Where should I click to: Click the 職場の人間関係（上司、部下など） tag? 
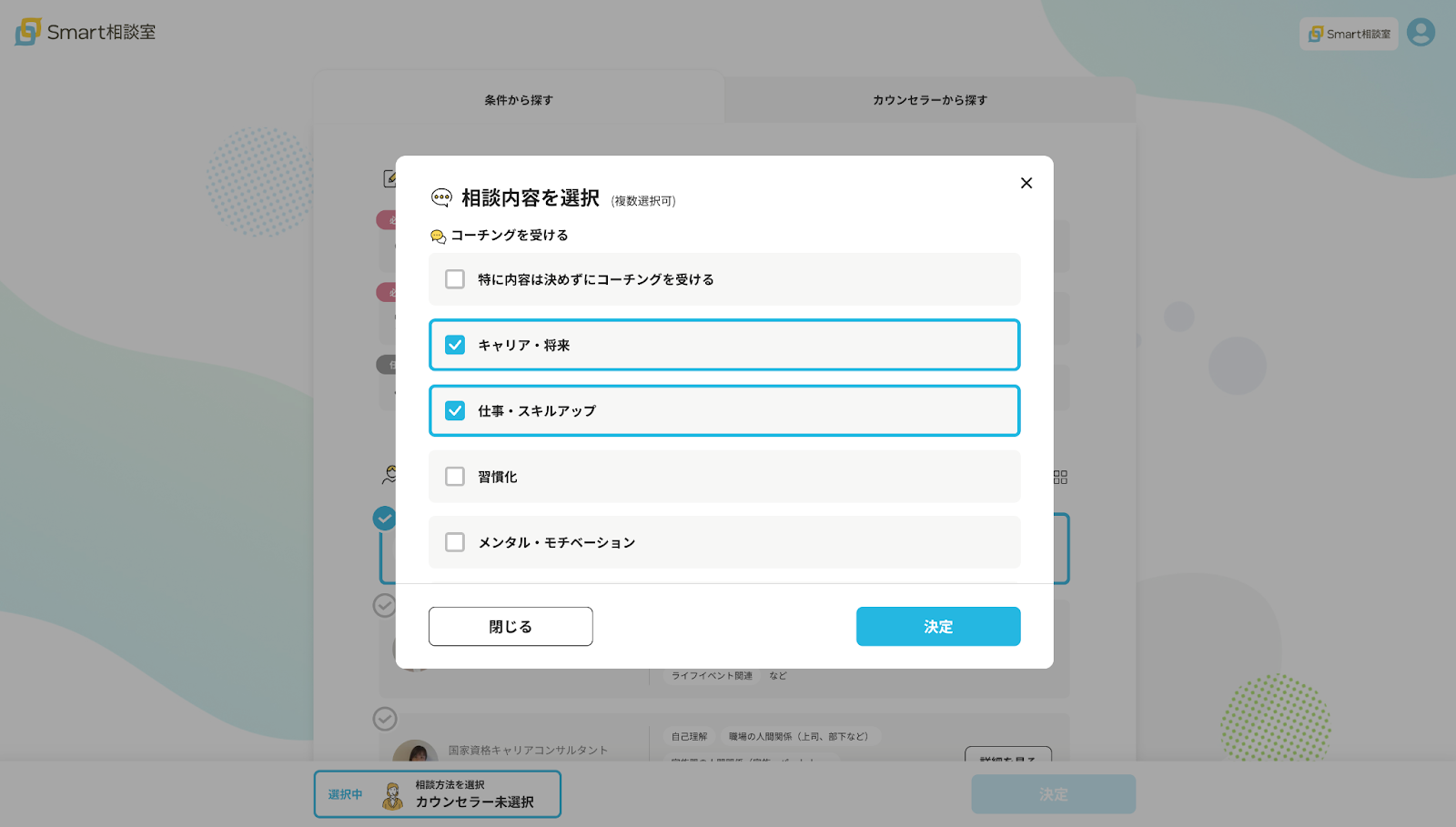pyautogui.click(x=798, y=737)
